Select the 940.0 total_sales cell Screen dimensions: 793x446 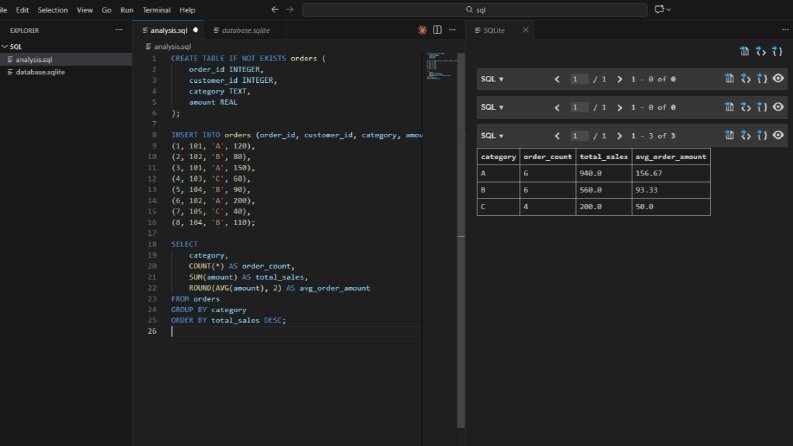[x=604, y=173]
